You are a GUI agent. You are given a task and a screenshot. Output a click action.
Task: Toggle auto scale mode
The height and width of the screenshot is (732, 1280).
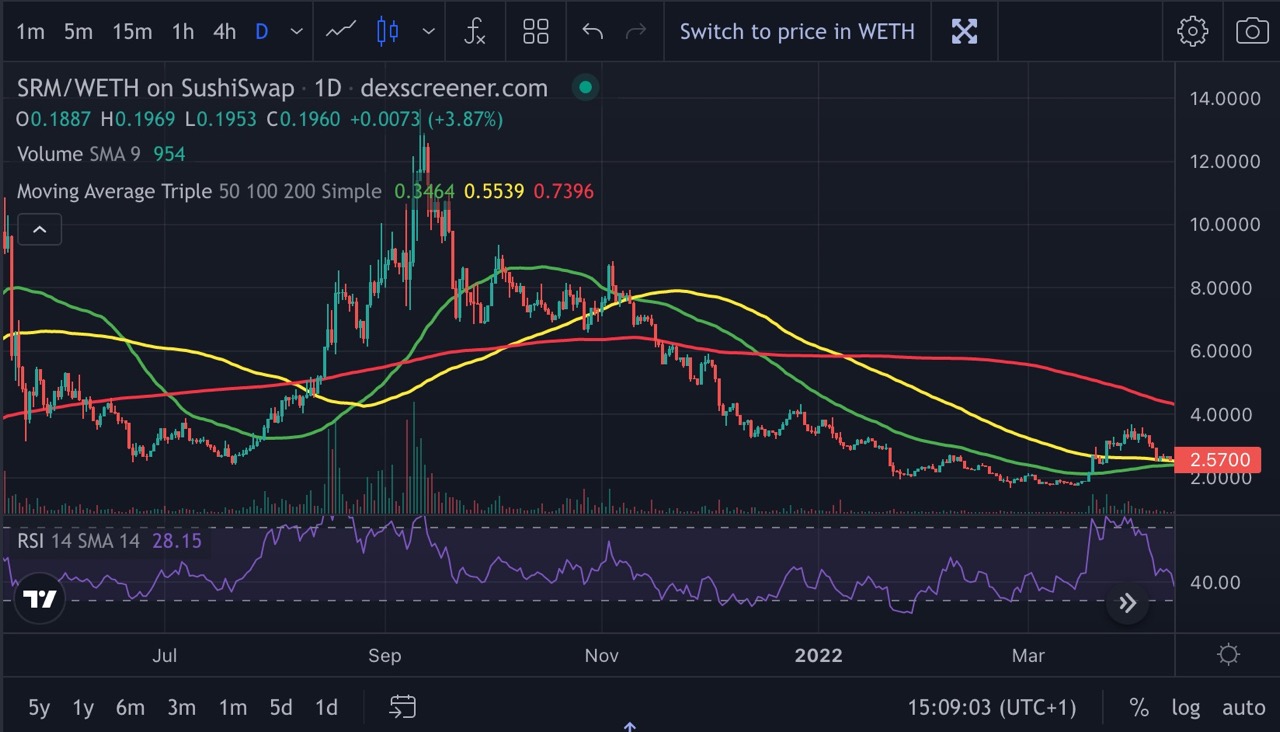pos(1244,707)
